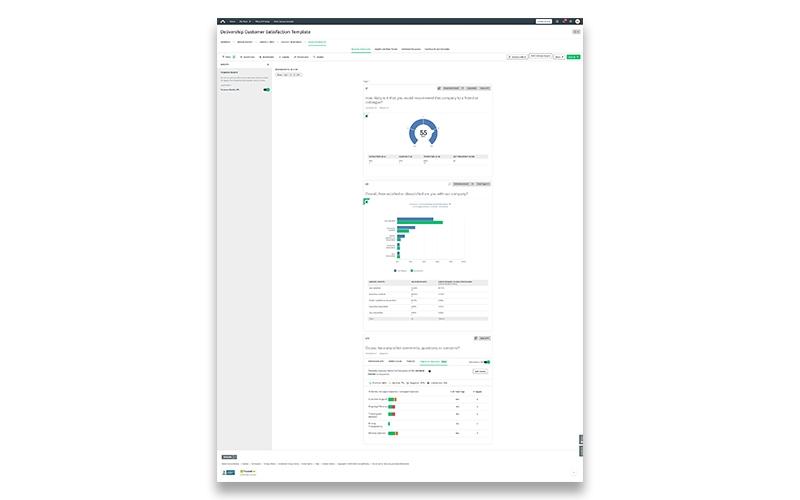The image size is (800, 500).
Task: Click the NPS gauge chart showing 55
Action: [423, 132]
